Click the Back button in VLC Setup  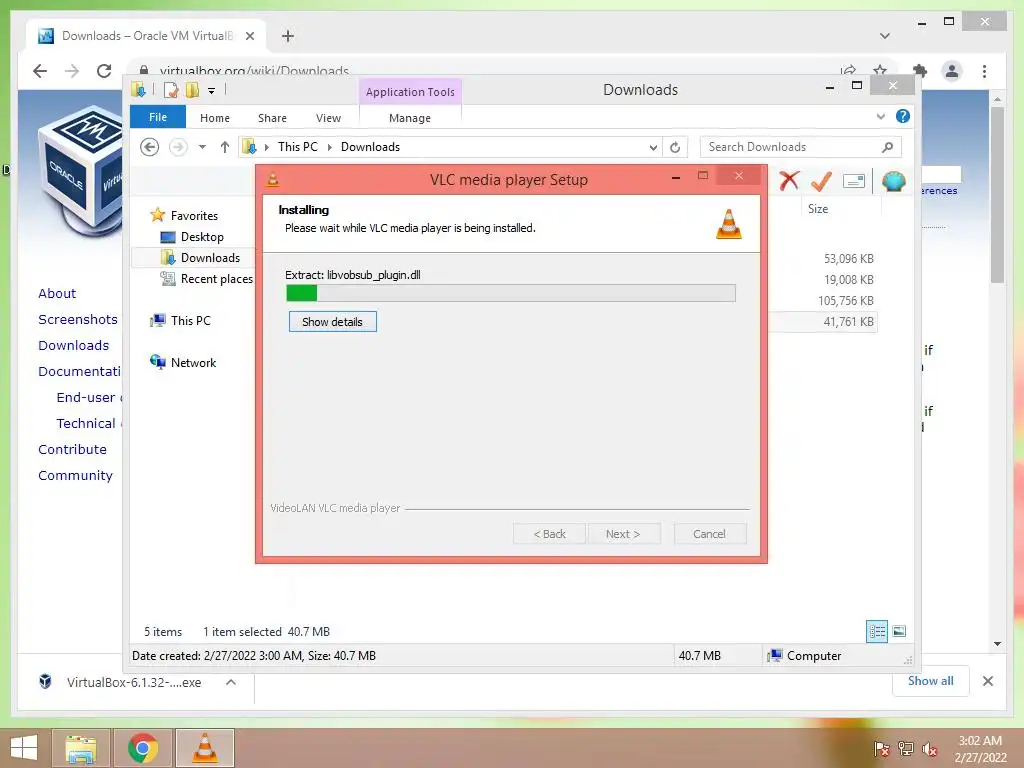pos(549,534)
